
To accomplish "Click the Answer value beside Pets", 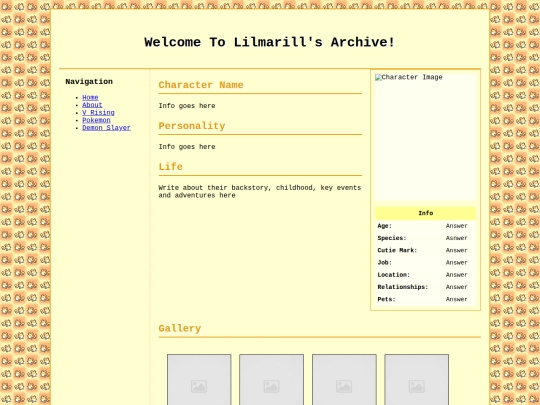I will (457, 299).
